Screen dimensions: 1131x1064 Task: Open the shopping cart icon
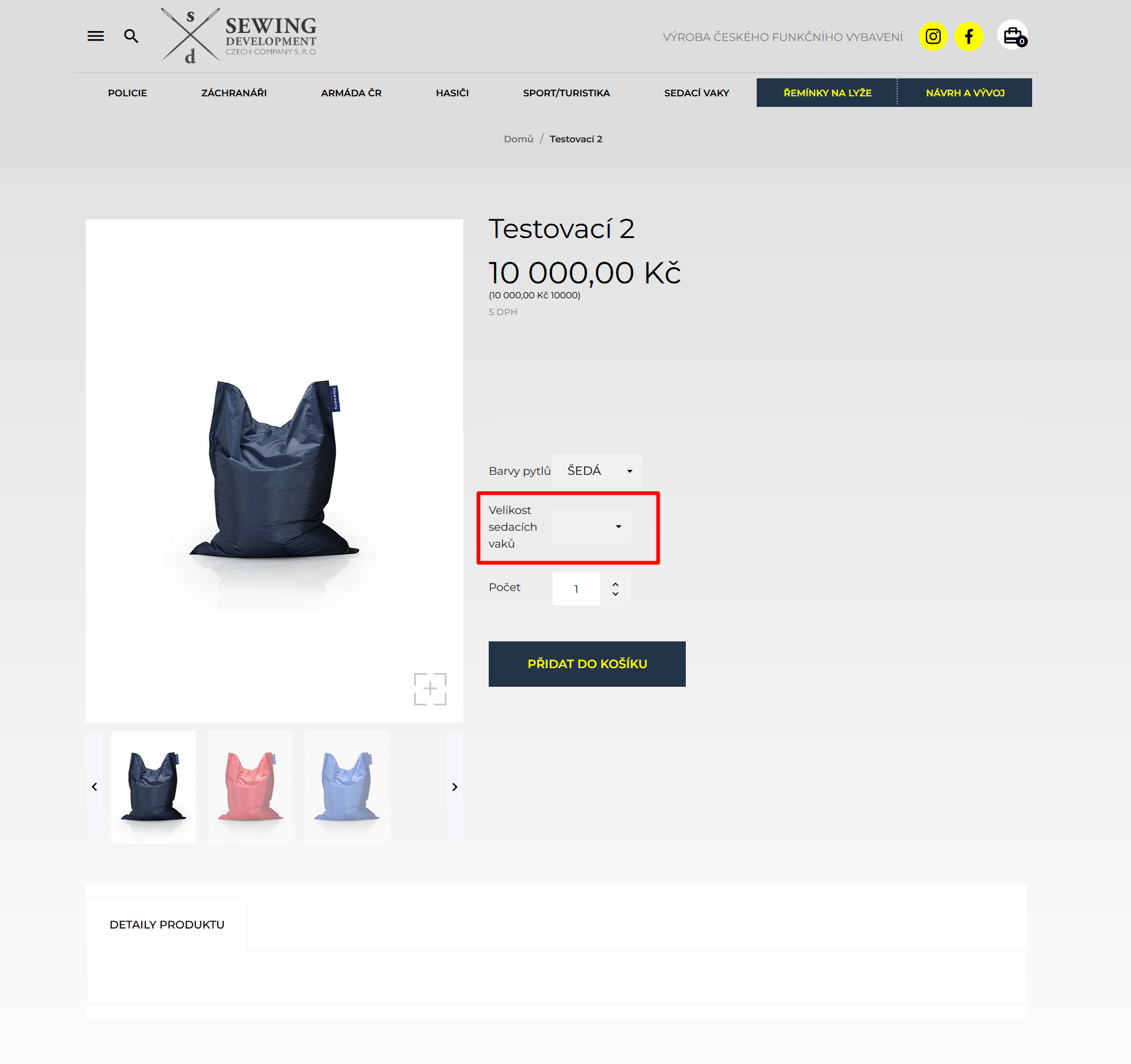click(1013, 35)
